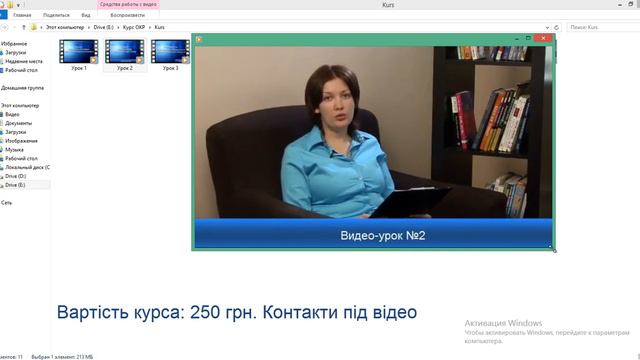Image resolution: width=640 pixels, height=360 pixels.
Task: Open the Видео library in the sidebar
Action: 12,114
